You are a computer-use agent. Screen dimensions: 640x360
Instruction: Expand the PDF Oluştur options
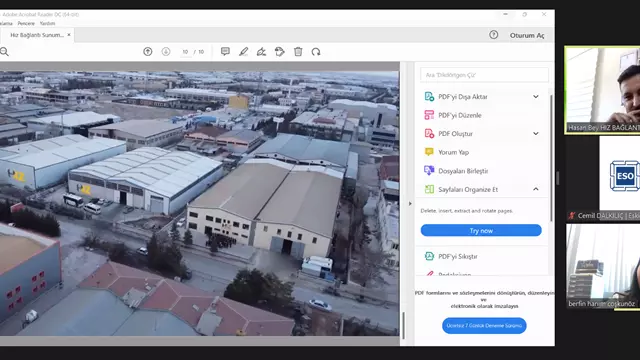tap(536, 133)
